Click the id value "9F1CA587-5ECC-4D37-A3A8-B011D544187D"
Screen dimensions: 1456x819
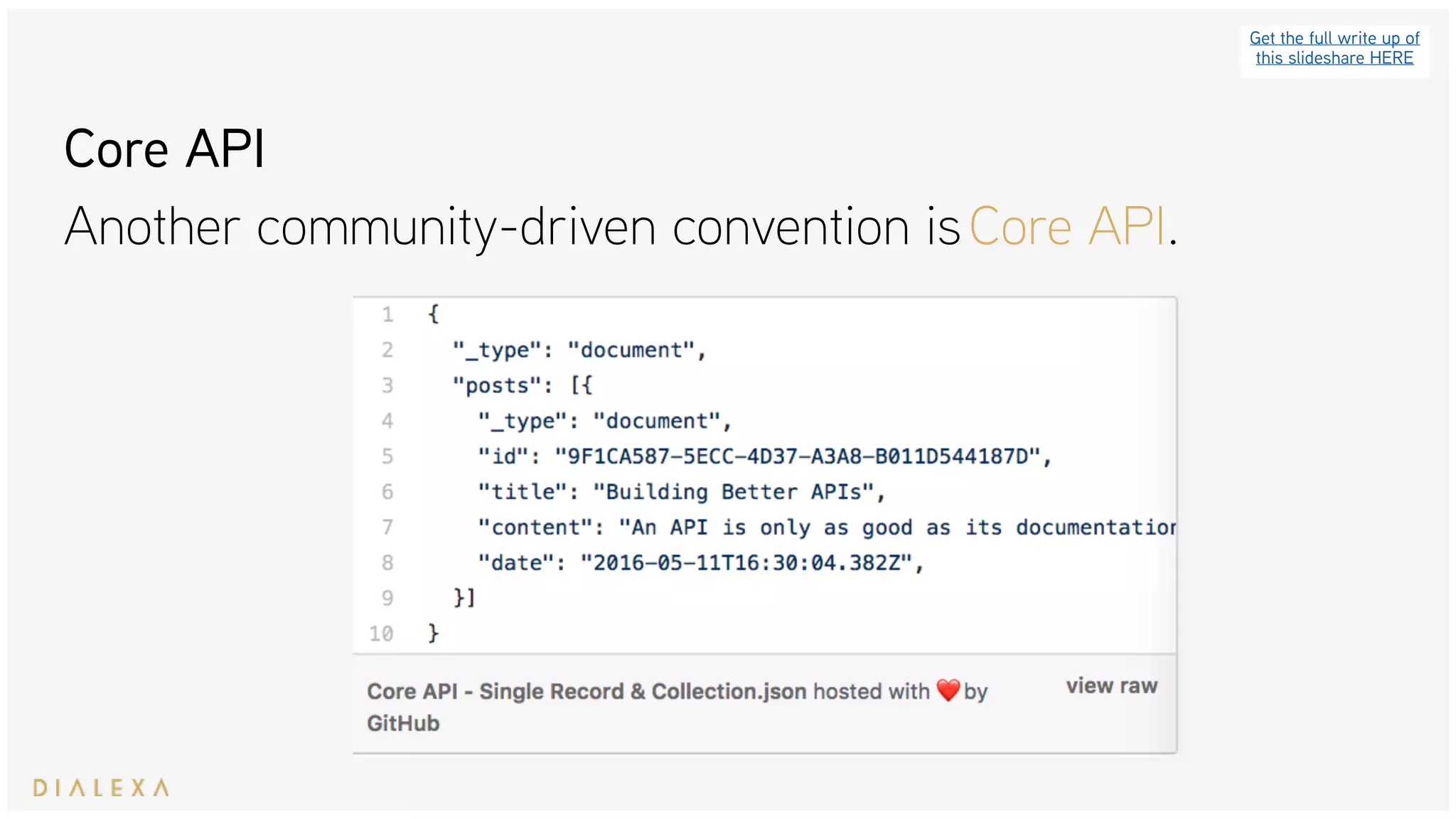[x=798, y=456]
